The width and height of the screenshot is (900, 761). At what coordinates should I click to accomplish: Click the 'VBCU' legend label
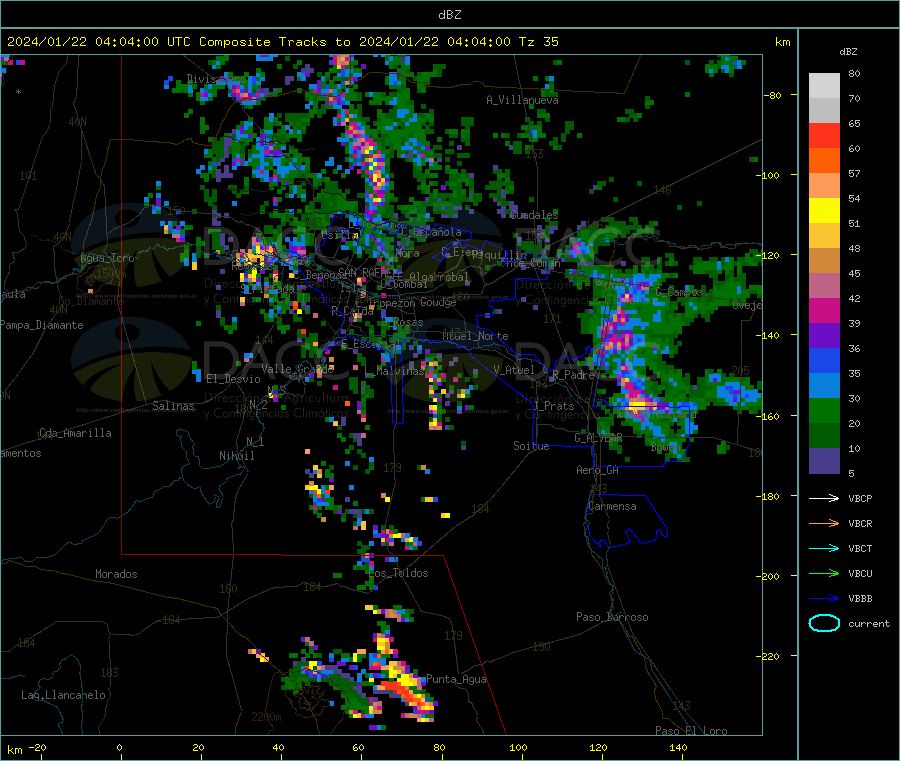860,573
